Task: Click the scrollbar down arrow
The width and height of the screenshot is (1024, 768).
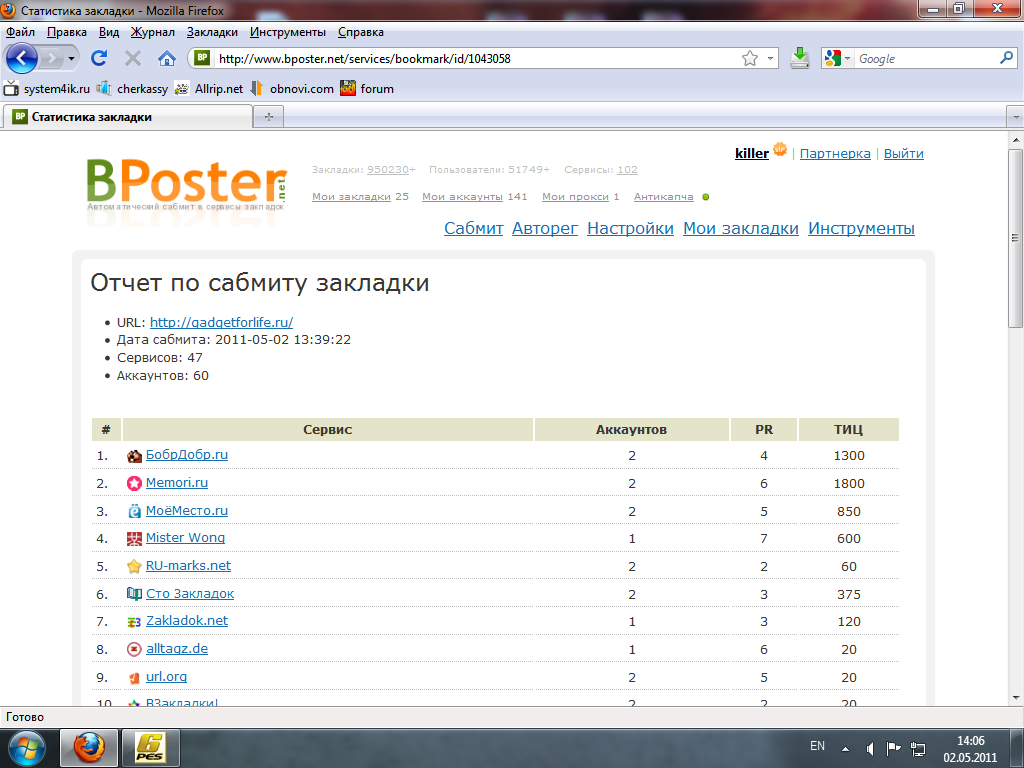Action: (1016, 697)
